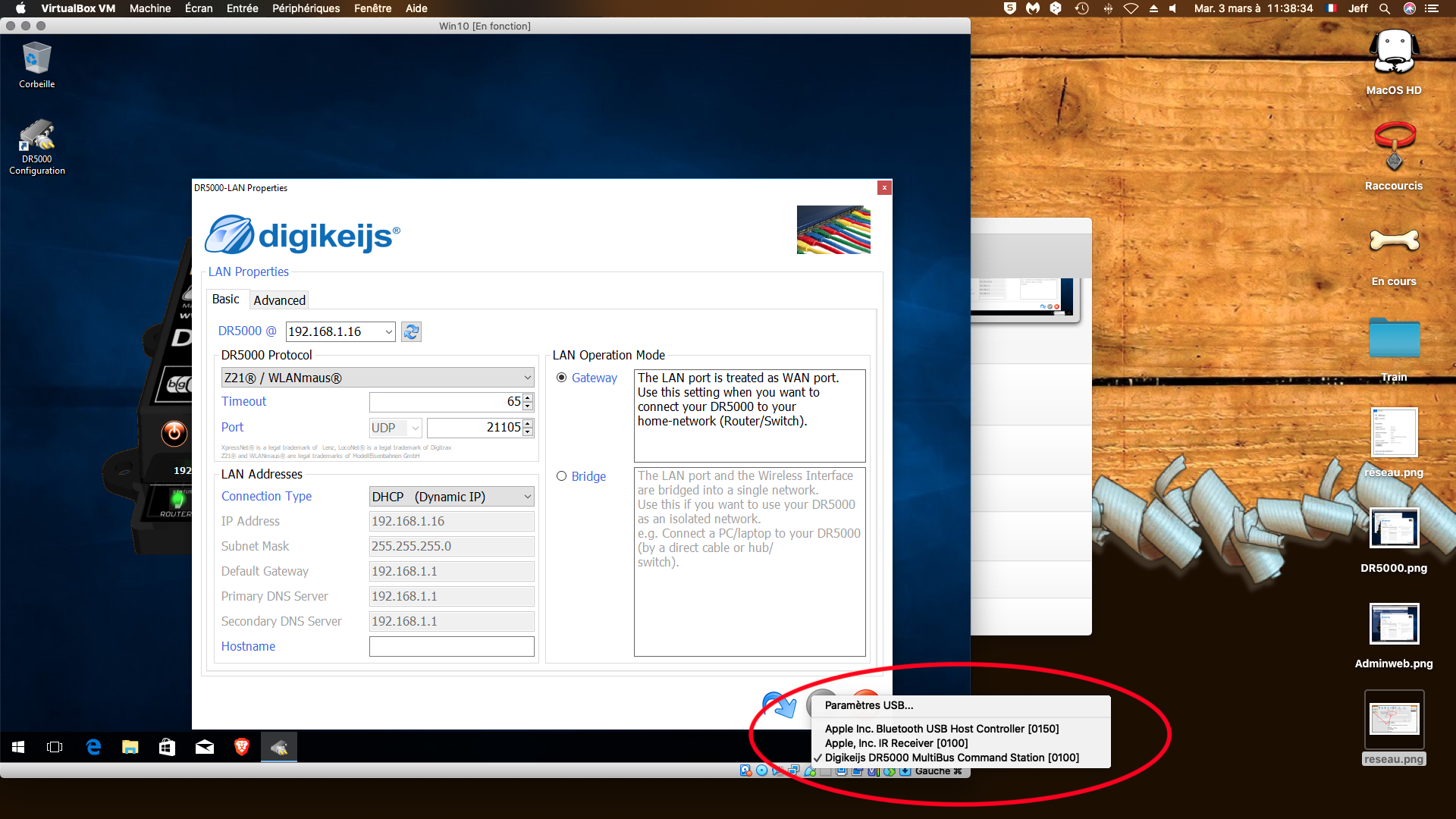Open the Machine menu in the menu bar
The image size is (1456, 819).
pyautogui.click(x=150, y=8)
